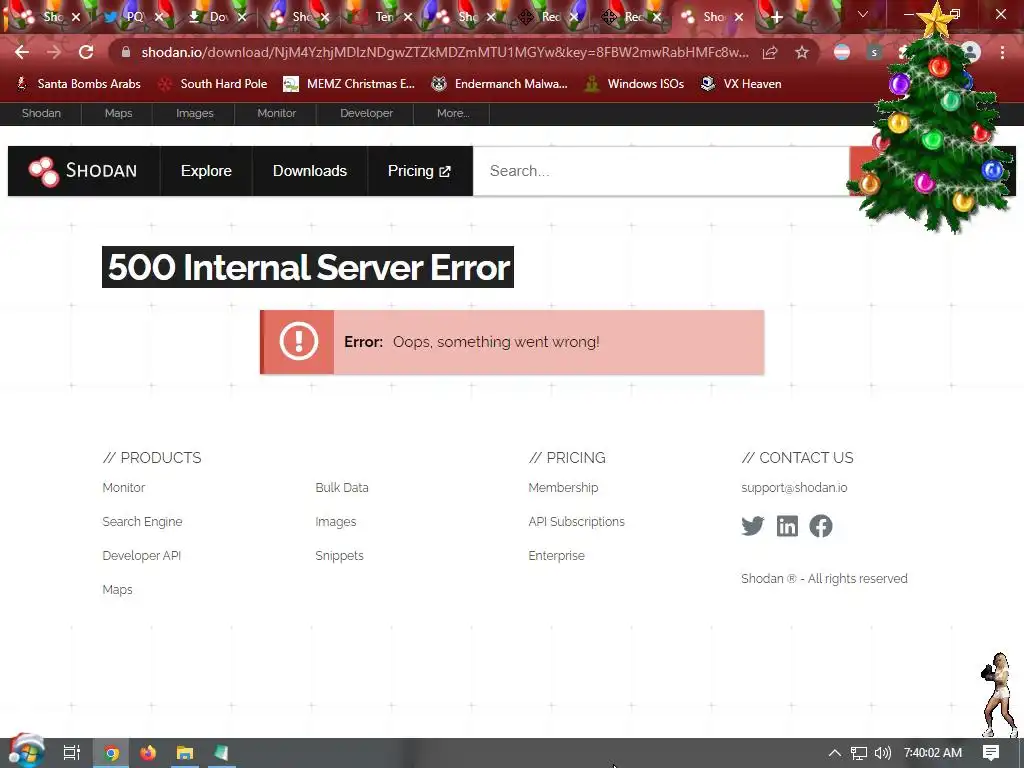This screenshot has width=1024, height=768.
Task: Open the Windows ISOs bookmark
Action: [x=634, y=84]
